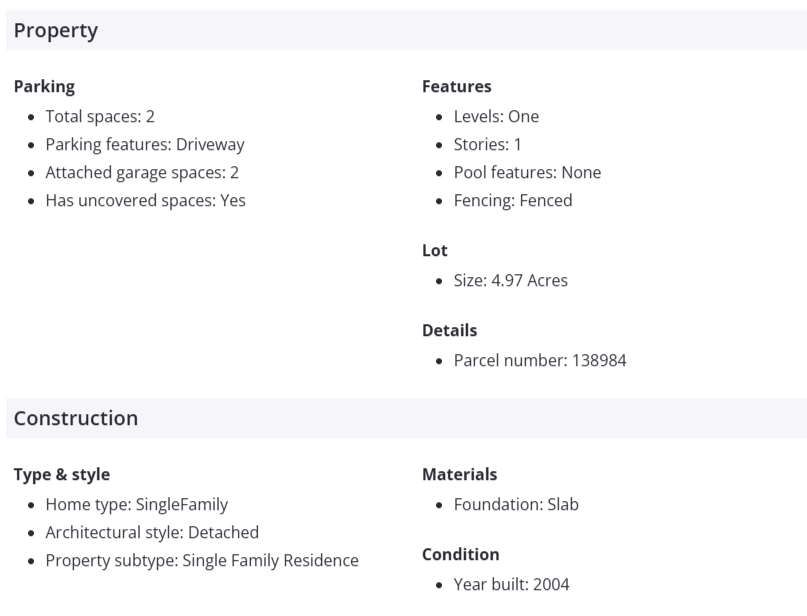Select the Size: 4.97 Acres entry
This screenshot has width=807, height=616.
pos(510,280)
